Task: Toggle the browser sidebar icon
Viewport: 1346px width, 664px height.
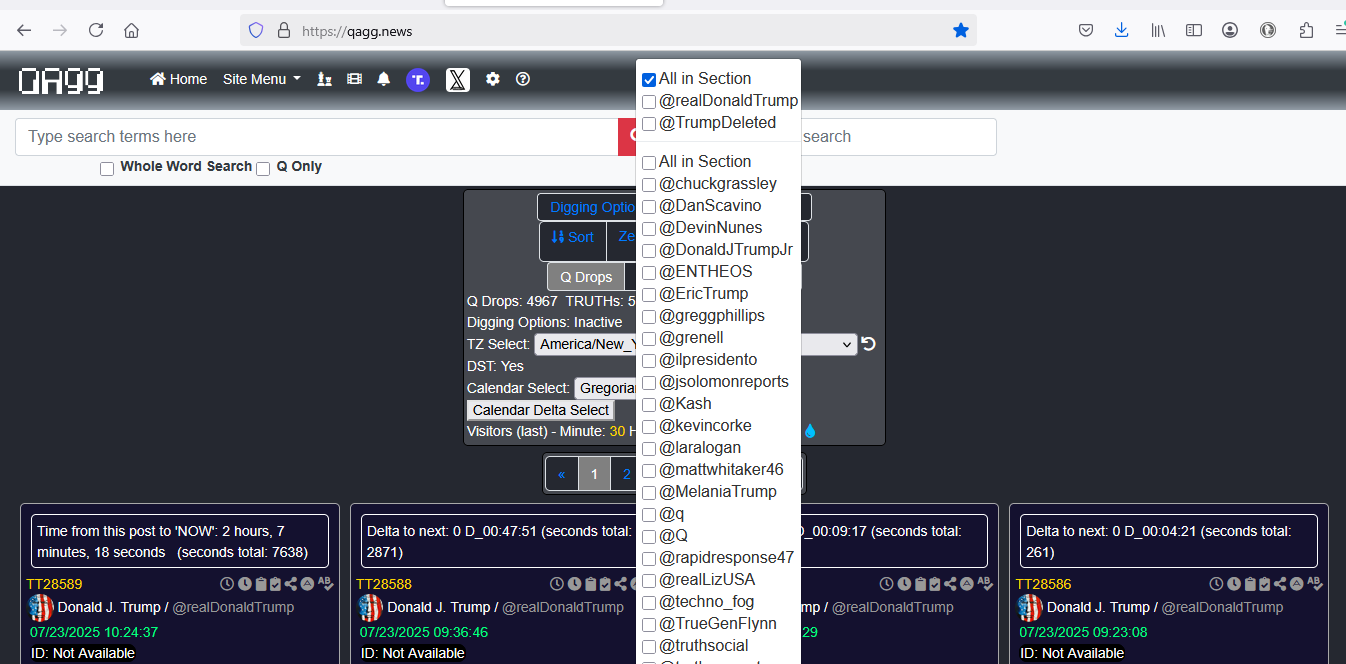Action: pyautogui.click(x=1194, y=31)
